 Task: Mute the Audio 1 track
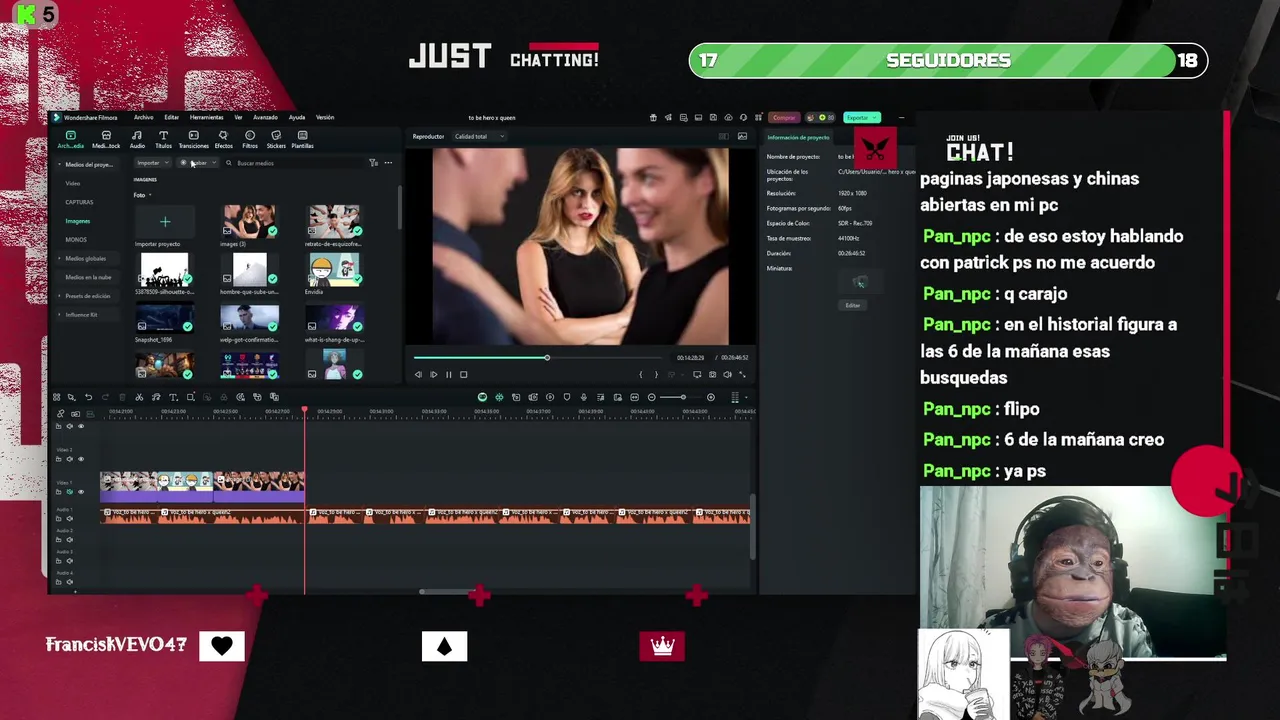pyautogui.click(x=69, y=519)
